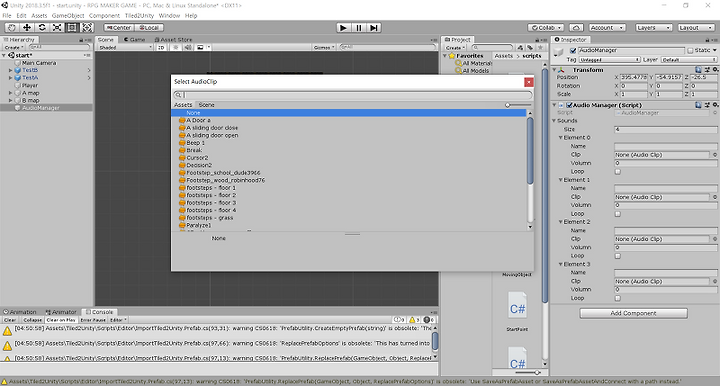Click the Pause button
Screen dimensions: 720x386
pyautogui.click(x=359, y=28)
